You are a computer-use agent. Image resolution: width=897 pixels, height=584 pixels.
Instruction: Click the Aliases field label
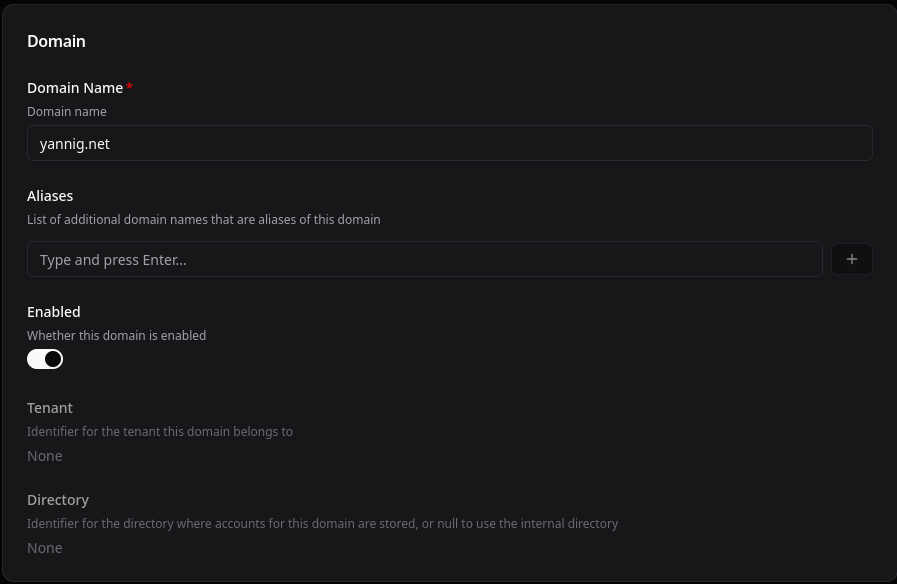coord(50,196)
